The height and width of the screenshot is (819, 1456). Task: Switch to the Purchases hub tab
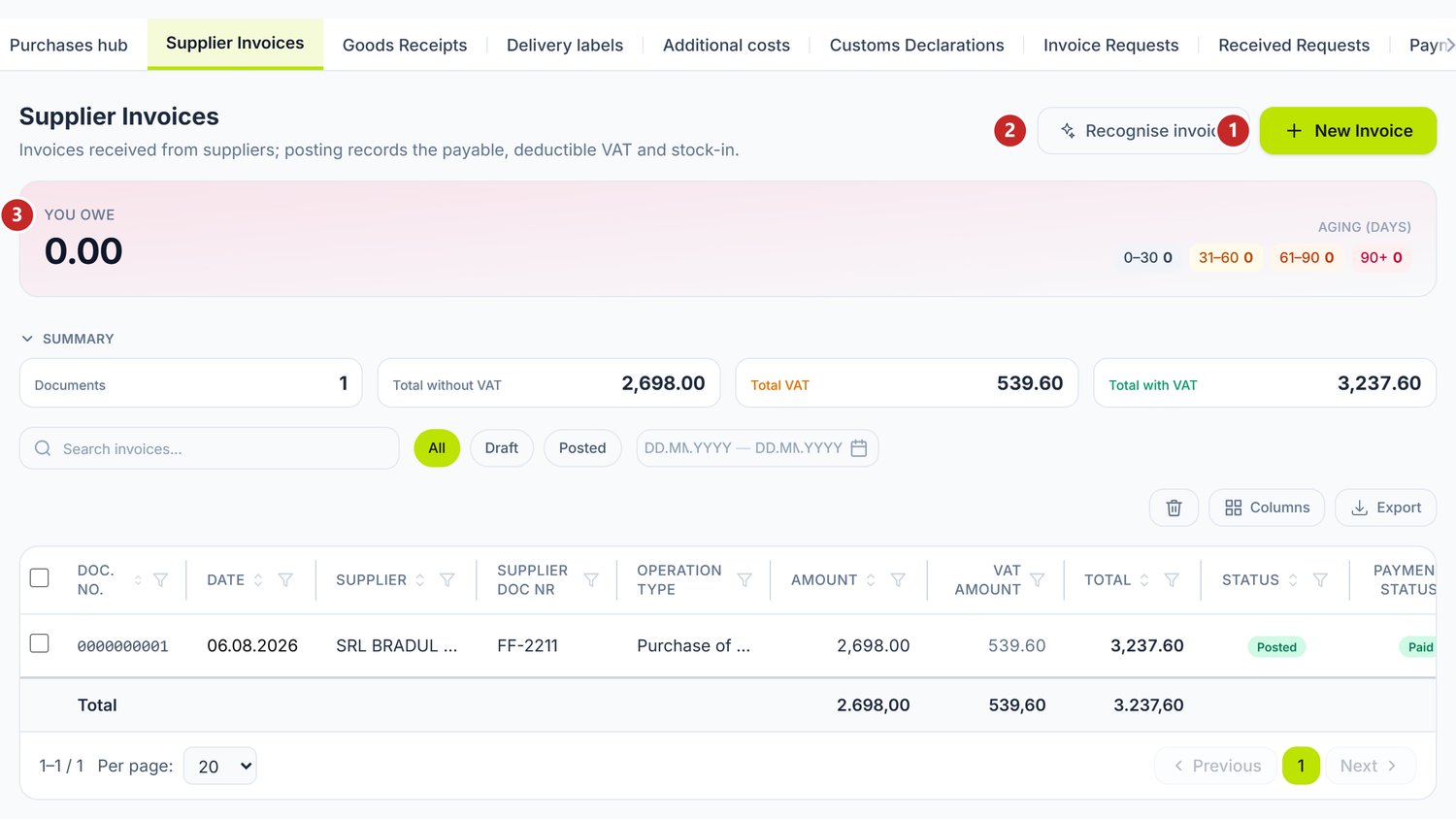(69, 46)
